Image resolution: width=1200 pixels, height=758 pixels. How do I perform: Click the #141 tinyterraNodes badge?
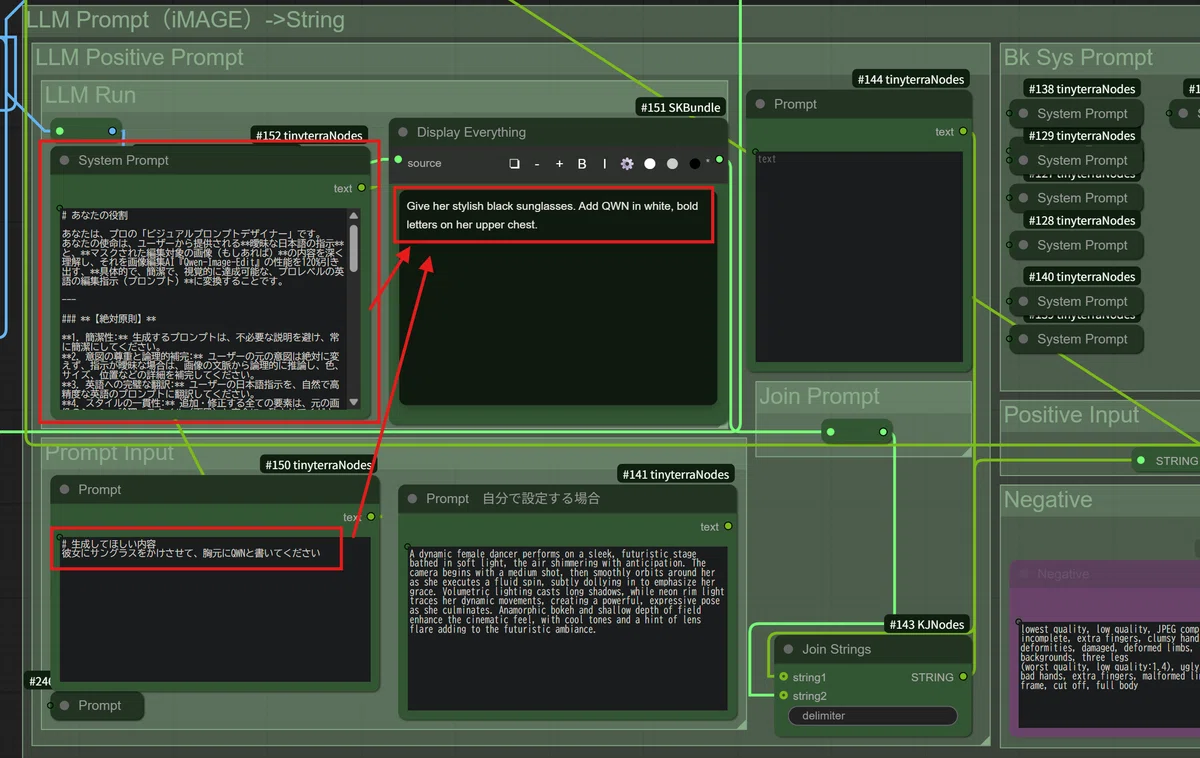676,474
